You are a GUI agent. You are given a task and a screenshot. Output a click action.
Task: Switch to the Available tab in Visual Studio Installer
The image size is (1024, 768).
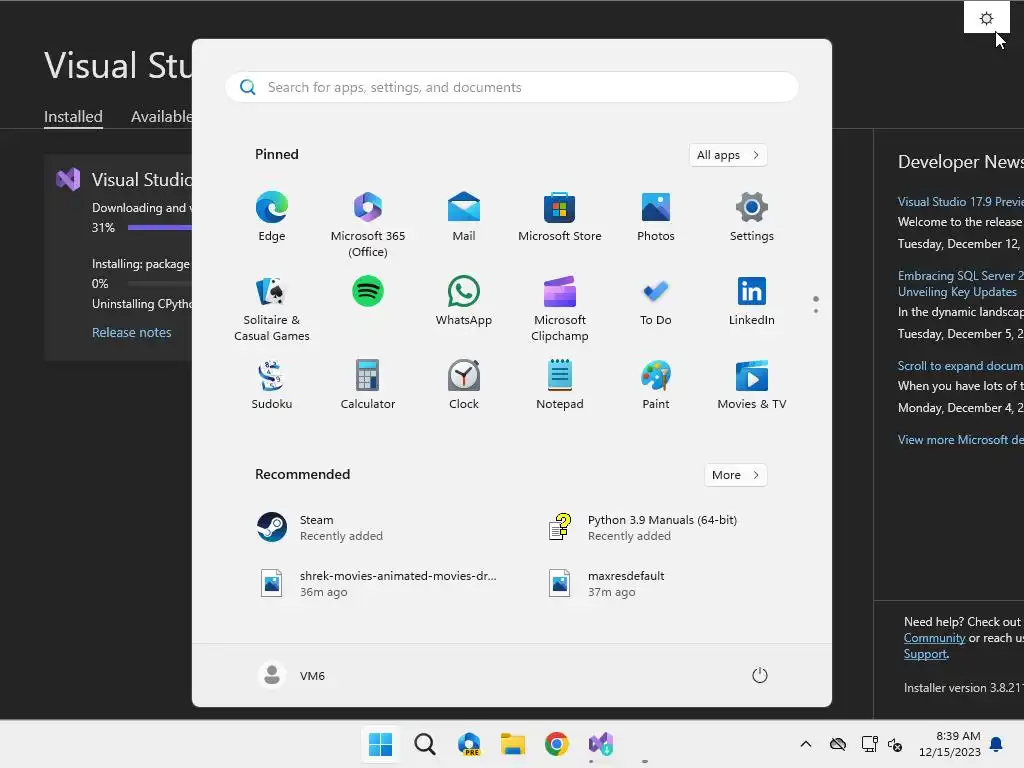click(161, 116)
